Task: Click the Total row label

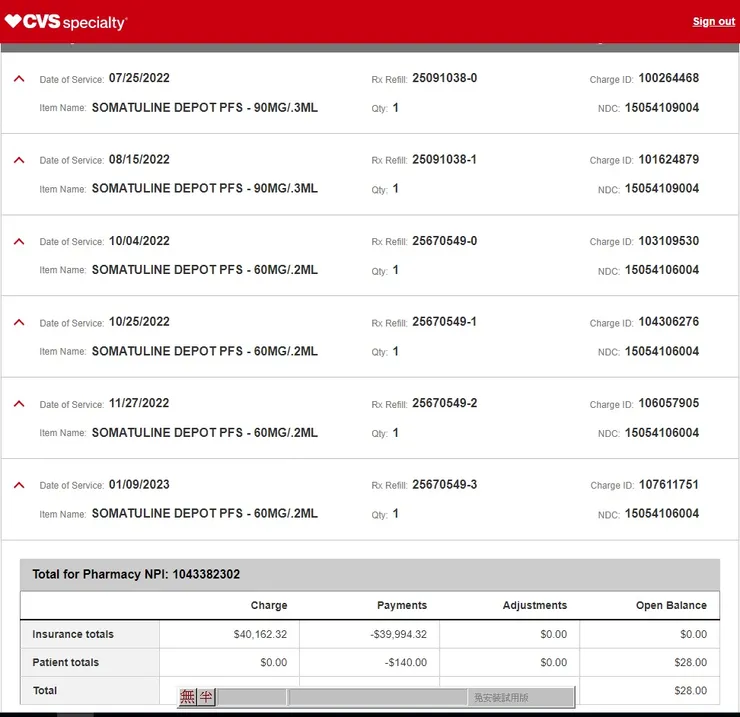Action: [45, 691]
